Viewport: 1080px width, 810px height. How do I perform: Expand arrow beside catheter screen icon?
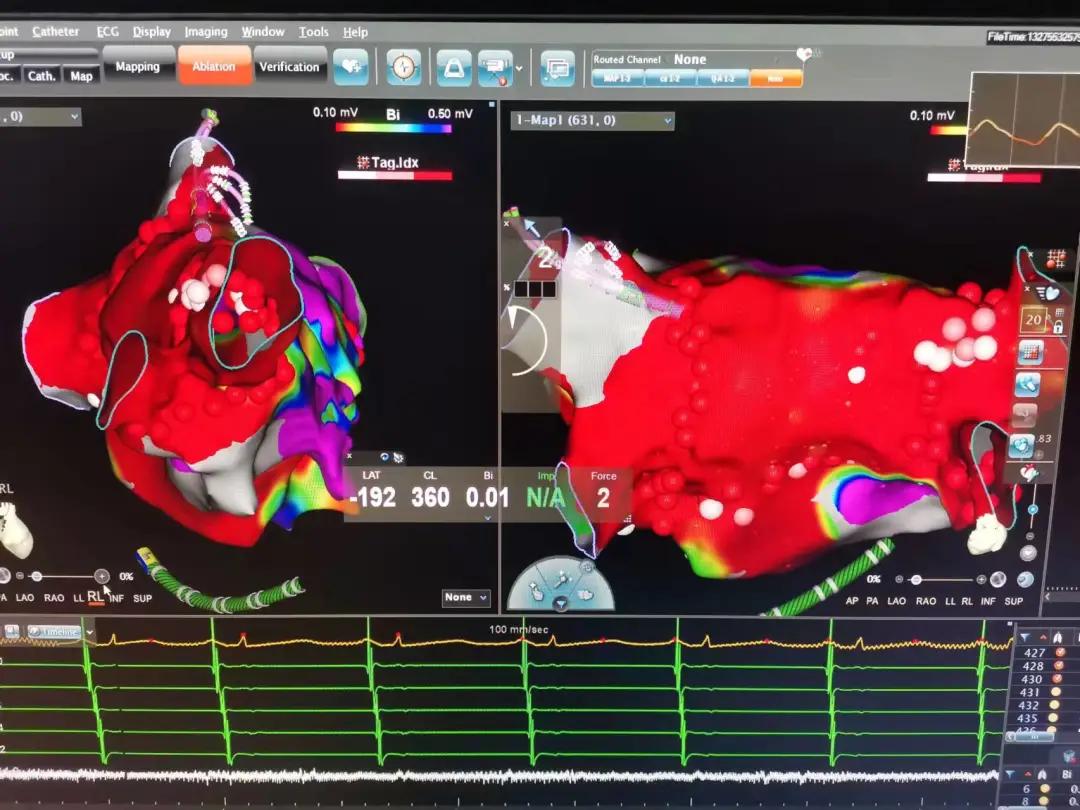tap(519, 69)
